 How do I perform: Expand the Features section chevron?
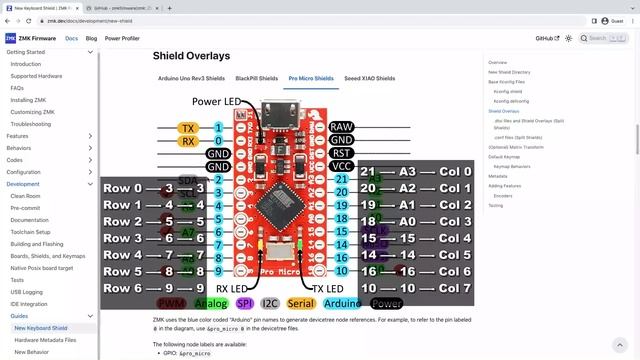click(x=90, y=136)
